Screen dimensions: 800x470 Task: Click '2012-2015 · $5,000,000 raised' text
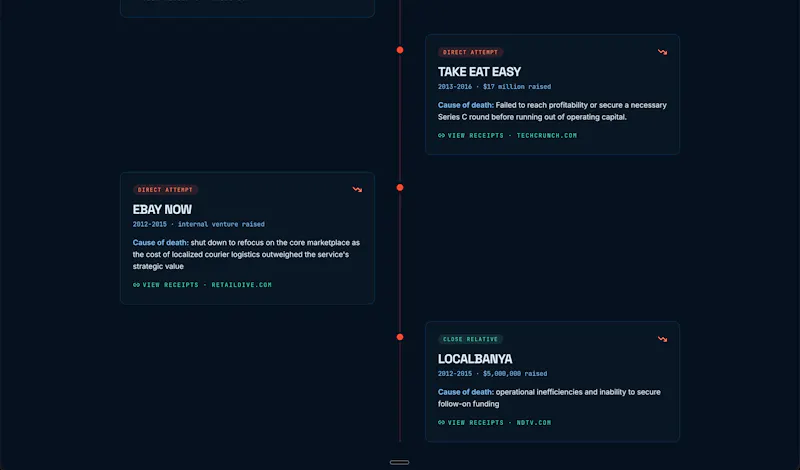[492, 374]
